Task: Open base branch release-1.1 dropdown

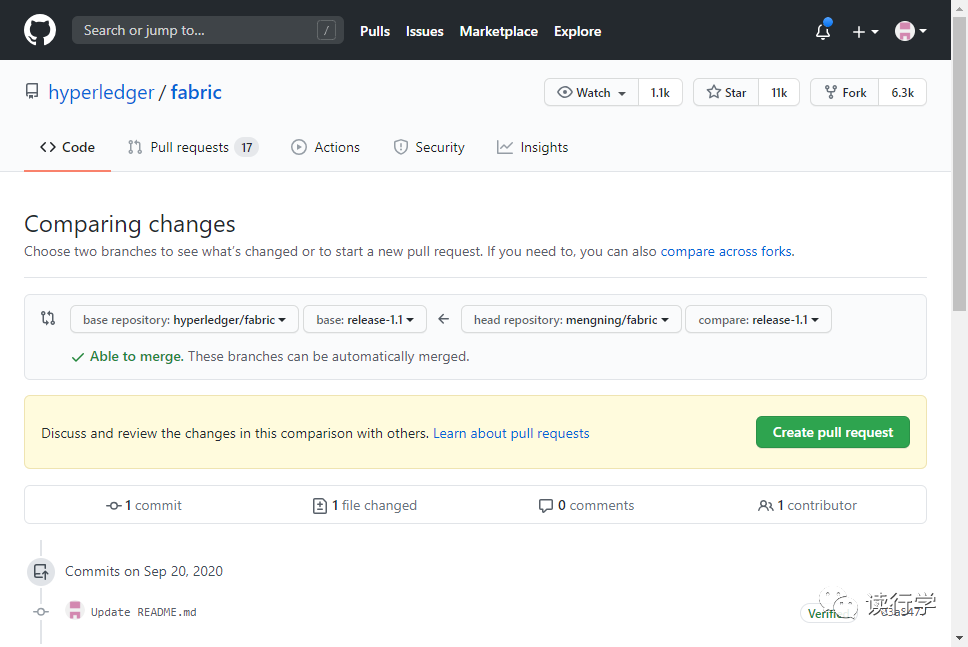Action: (365, 319)
